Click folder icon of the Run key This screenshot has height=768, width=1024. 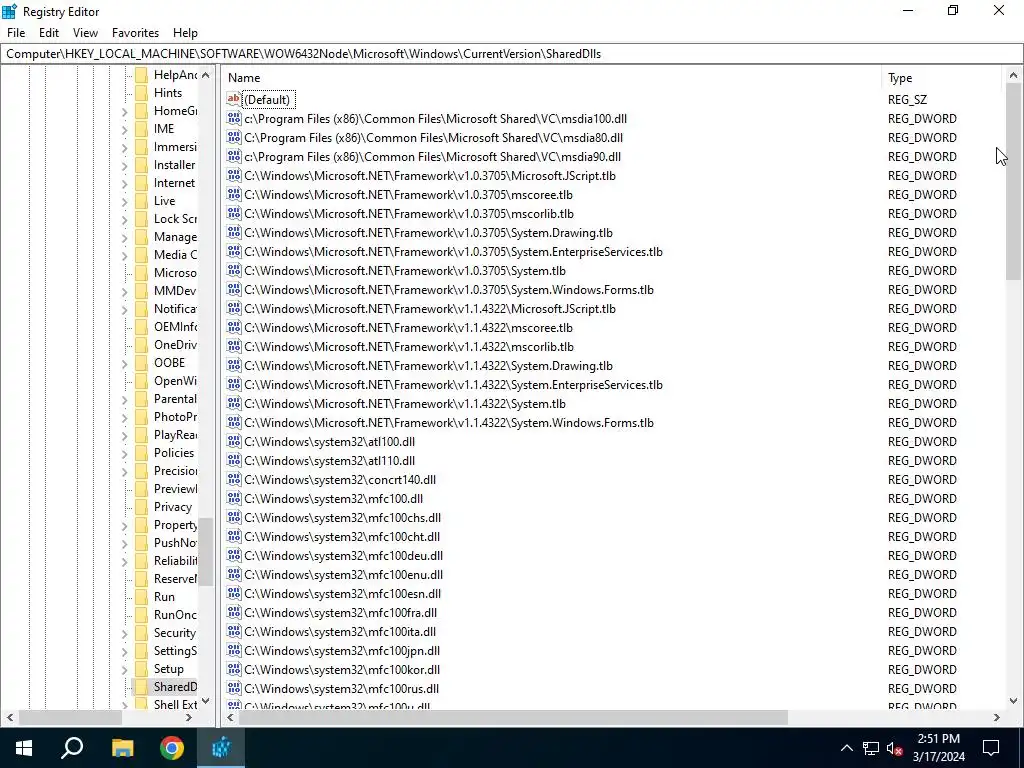(x=141, y=596)
